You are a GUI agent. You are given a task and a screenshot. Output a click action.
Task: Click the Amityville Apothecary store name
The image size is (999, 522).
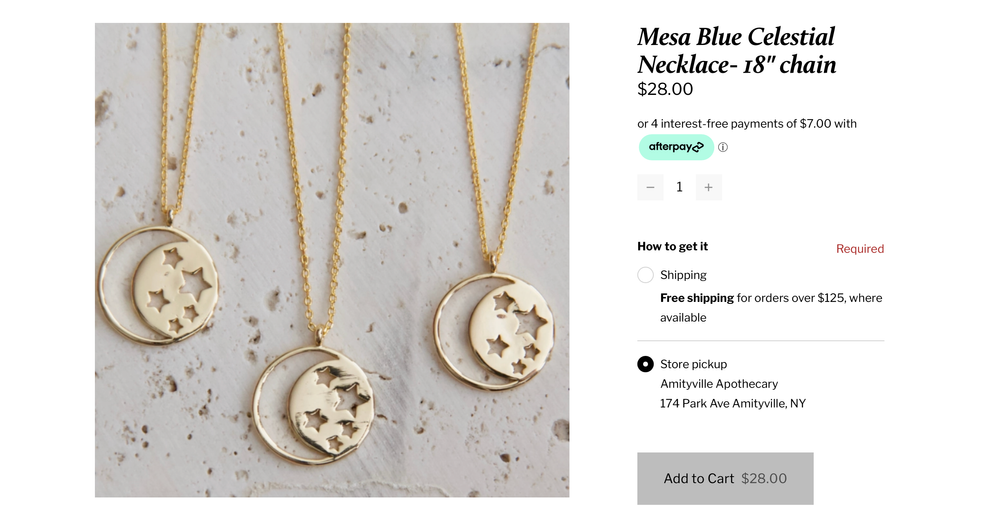click(719, 384)
